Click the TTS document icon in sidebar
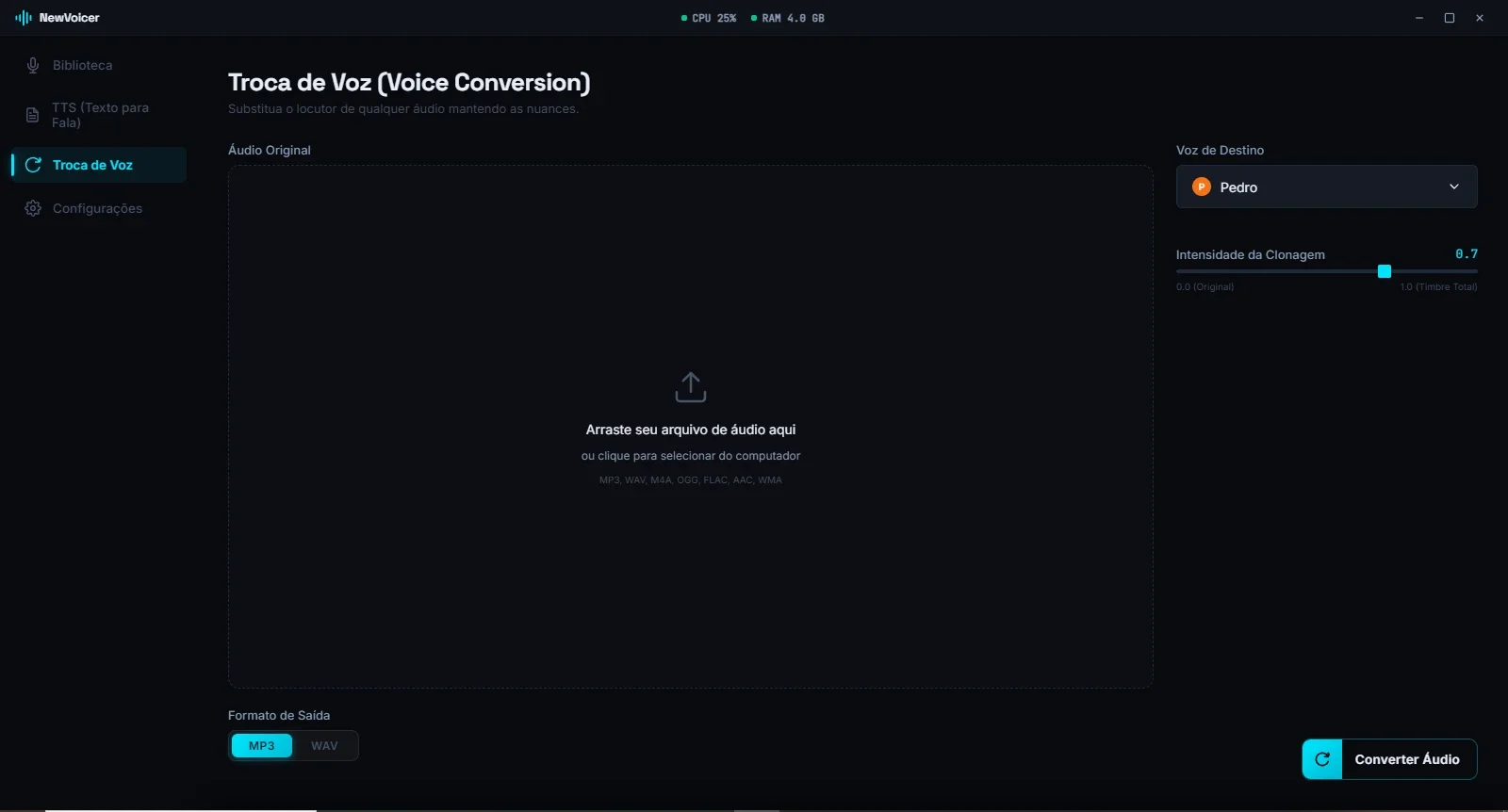 (32, 115)
